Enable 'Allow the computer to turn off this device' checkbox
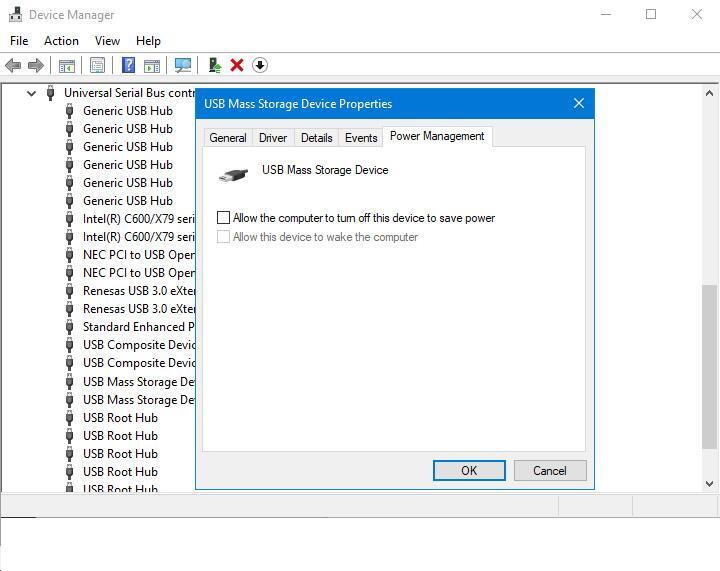720x571 pixels. (x=224, y=218)
